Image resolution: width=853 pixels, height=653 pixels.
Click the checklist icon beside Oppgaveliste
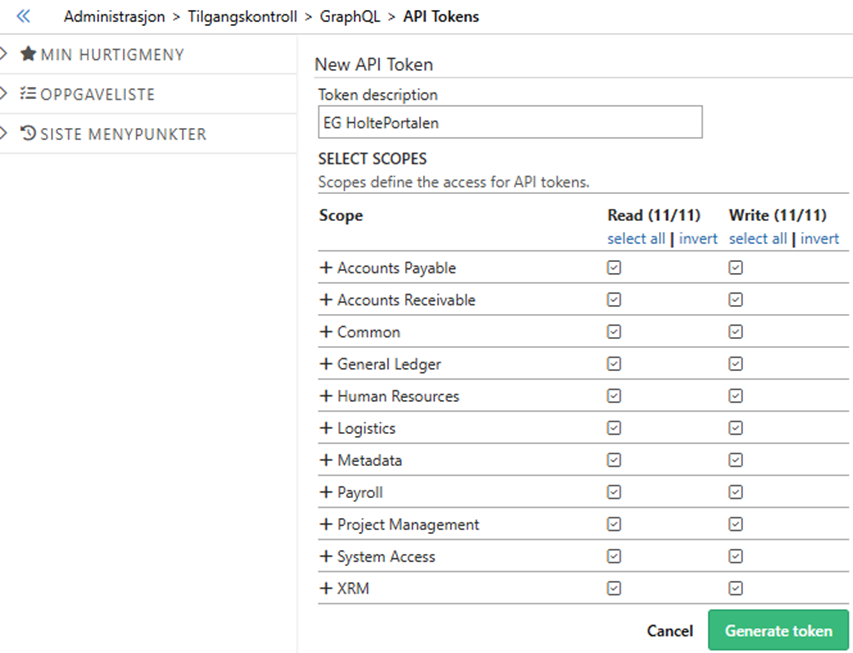point(28,94)
